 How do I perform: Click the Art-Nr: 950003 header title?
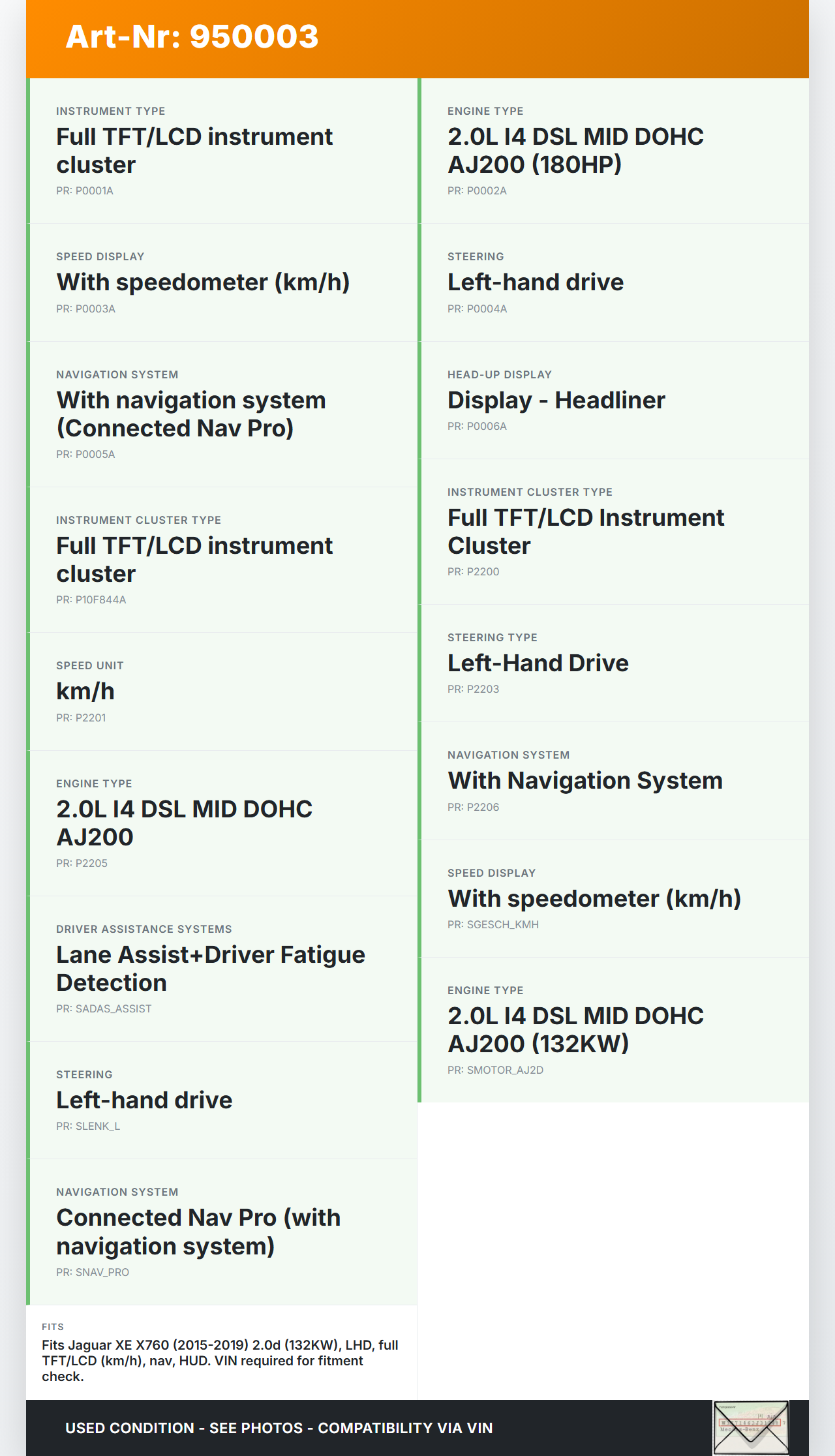(192, 37)
